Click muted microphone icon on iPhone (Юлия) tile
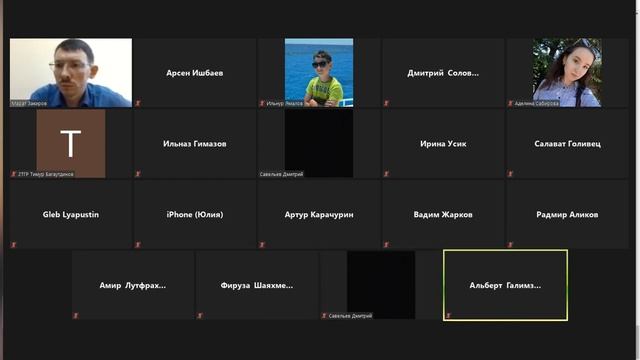 (x=138, y=245)
